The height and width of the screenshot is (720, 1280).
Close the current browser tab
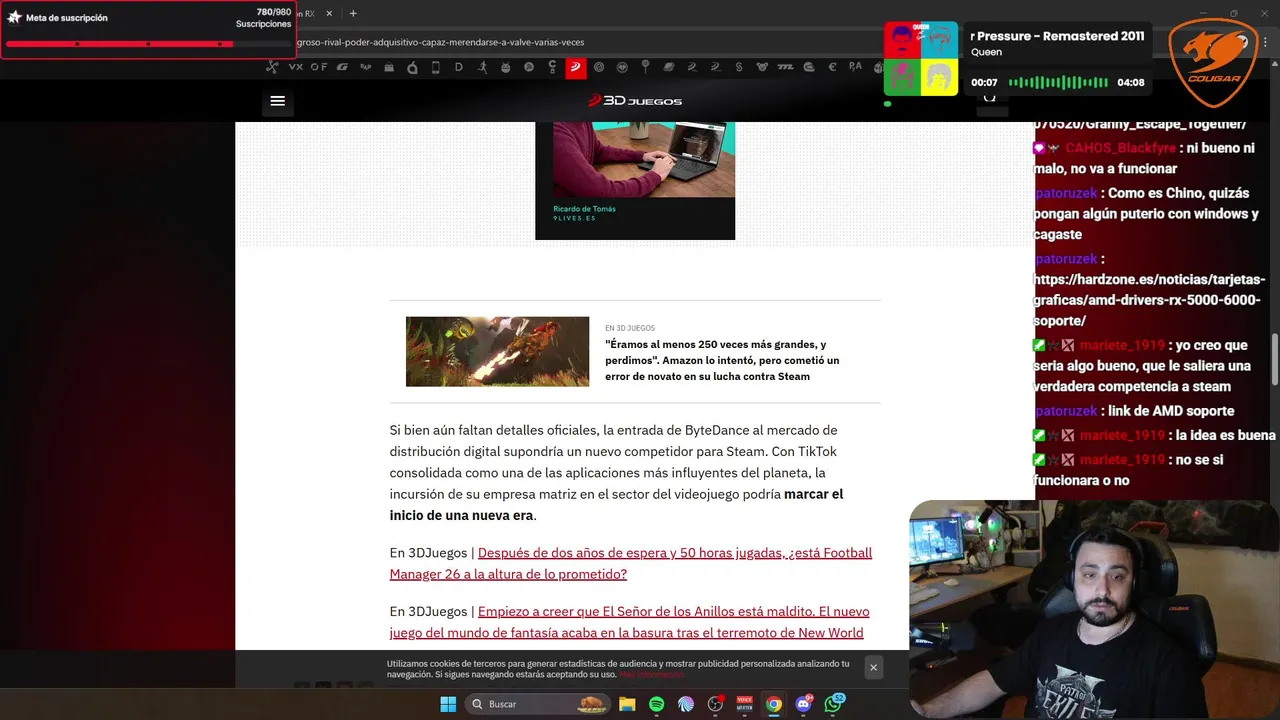pyautogui.click(x=330, y=13)
